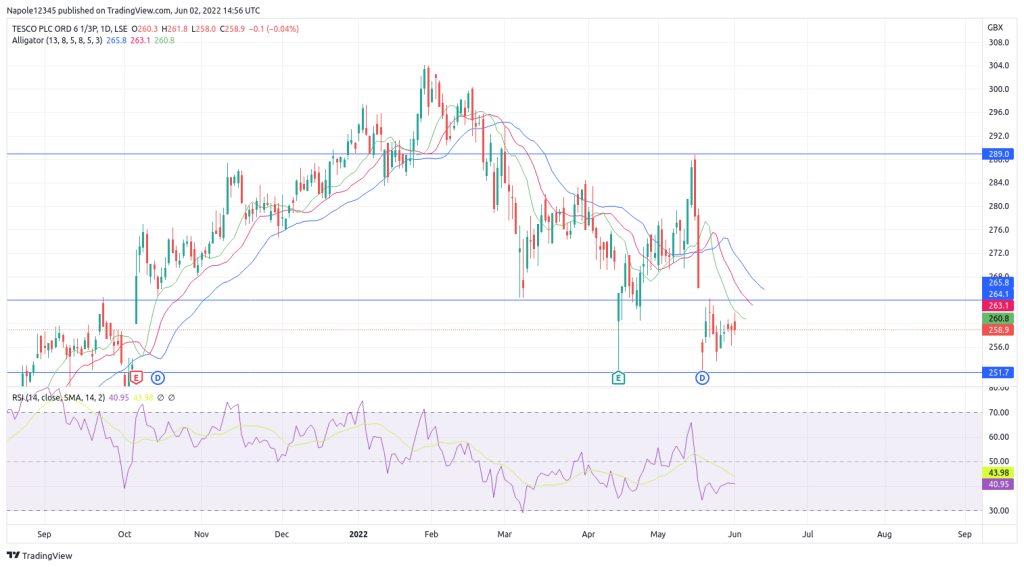Image resolution: width=1024 pixels, height=567 pixels.
Task: Click the Feb label on the time axis
Action: [431, 534]
